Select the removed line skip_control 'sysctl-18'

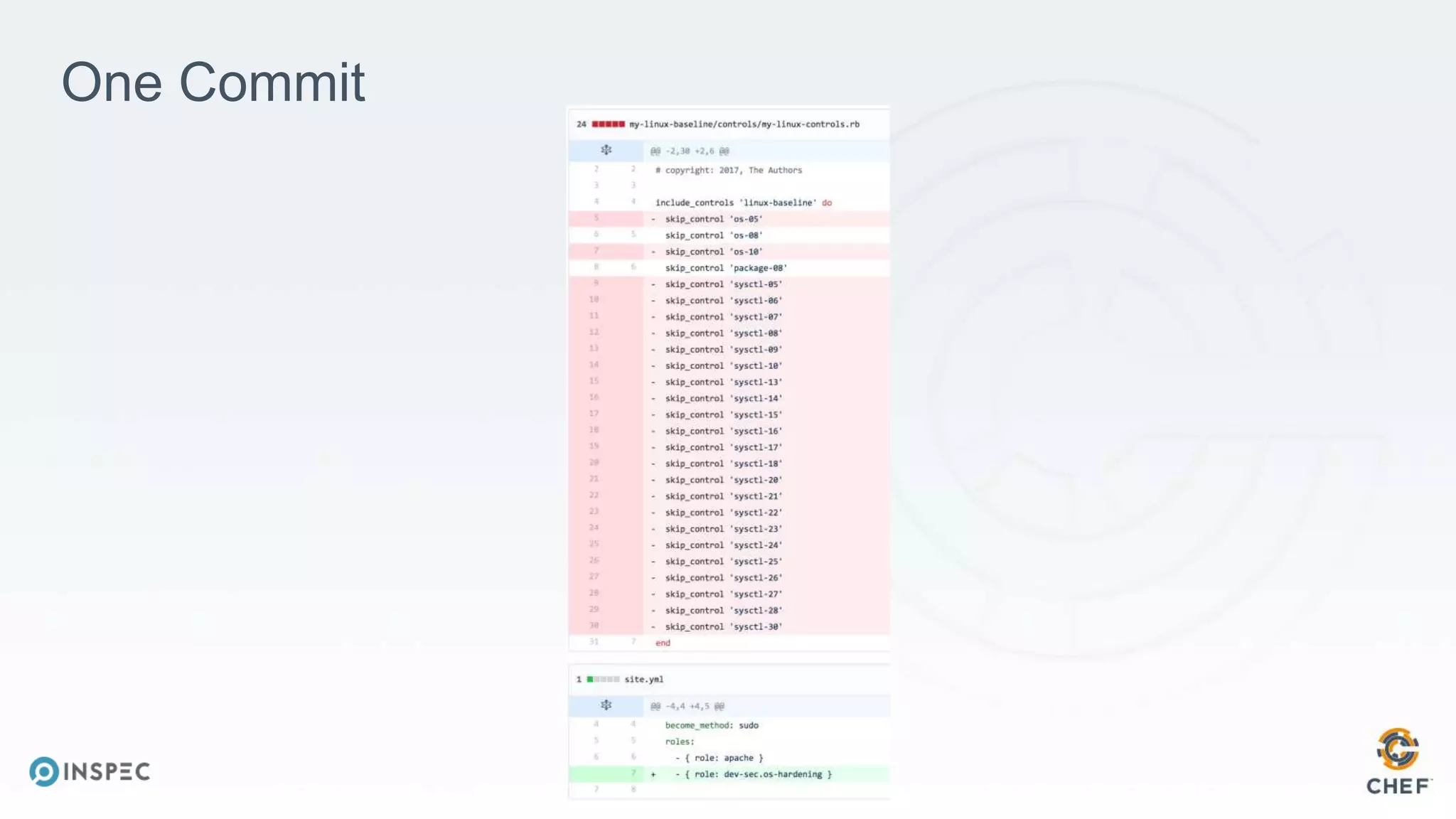729,464
